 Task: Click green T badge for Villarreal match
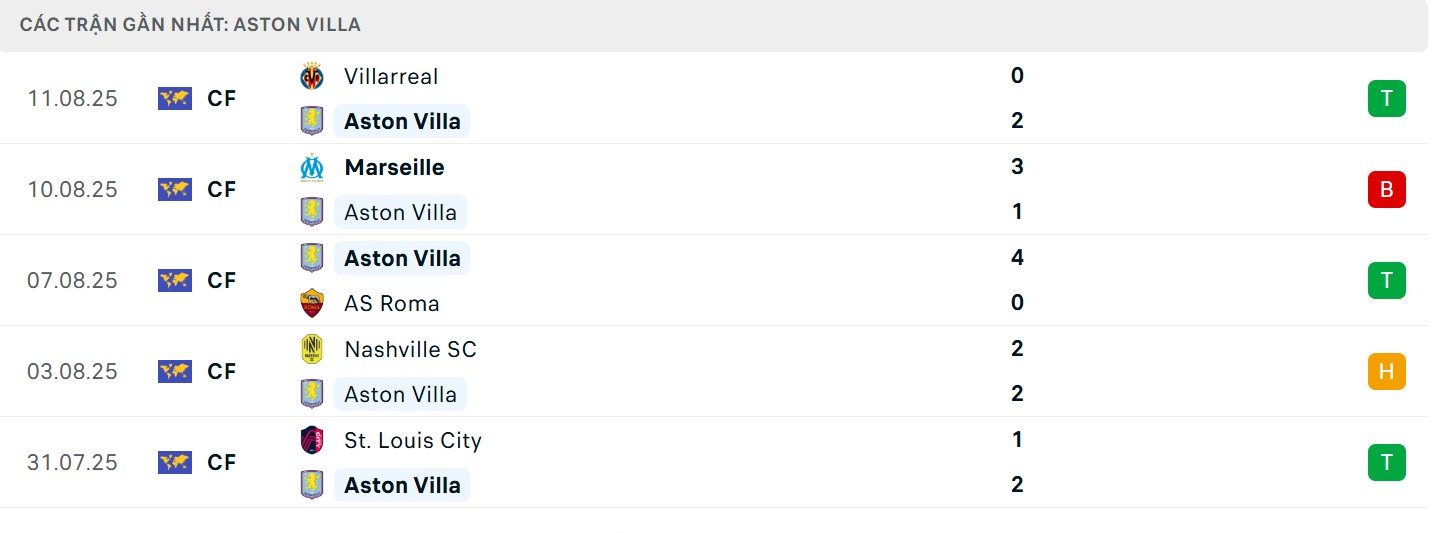pos(1386,98)
